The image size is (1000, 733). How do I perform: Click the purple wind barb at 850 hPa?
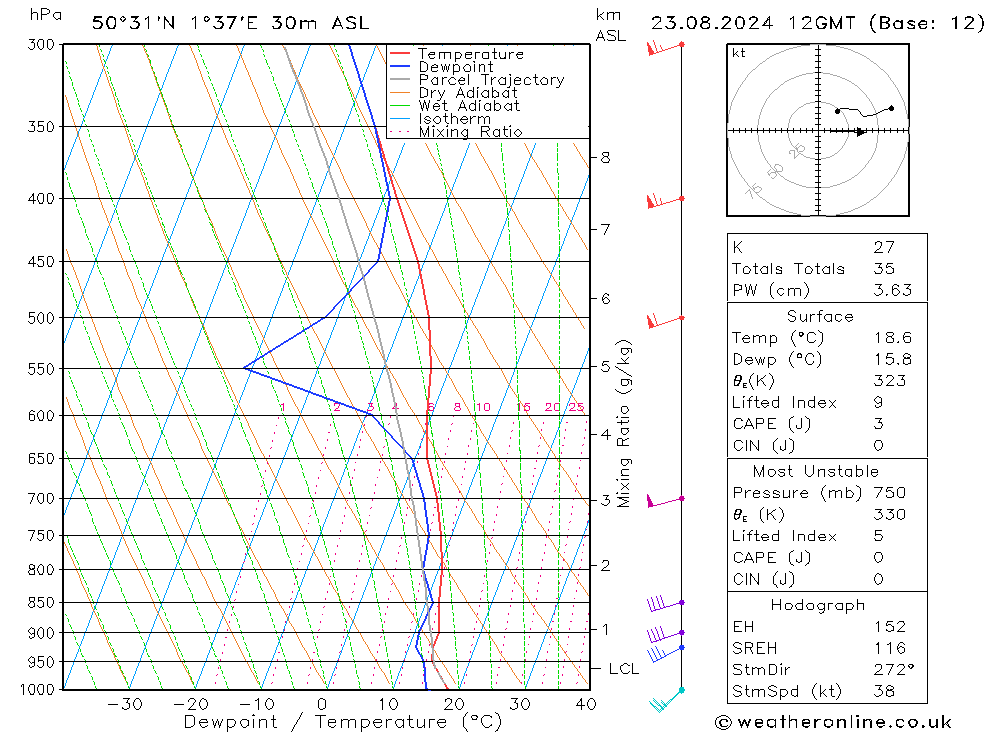(665, 603)
